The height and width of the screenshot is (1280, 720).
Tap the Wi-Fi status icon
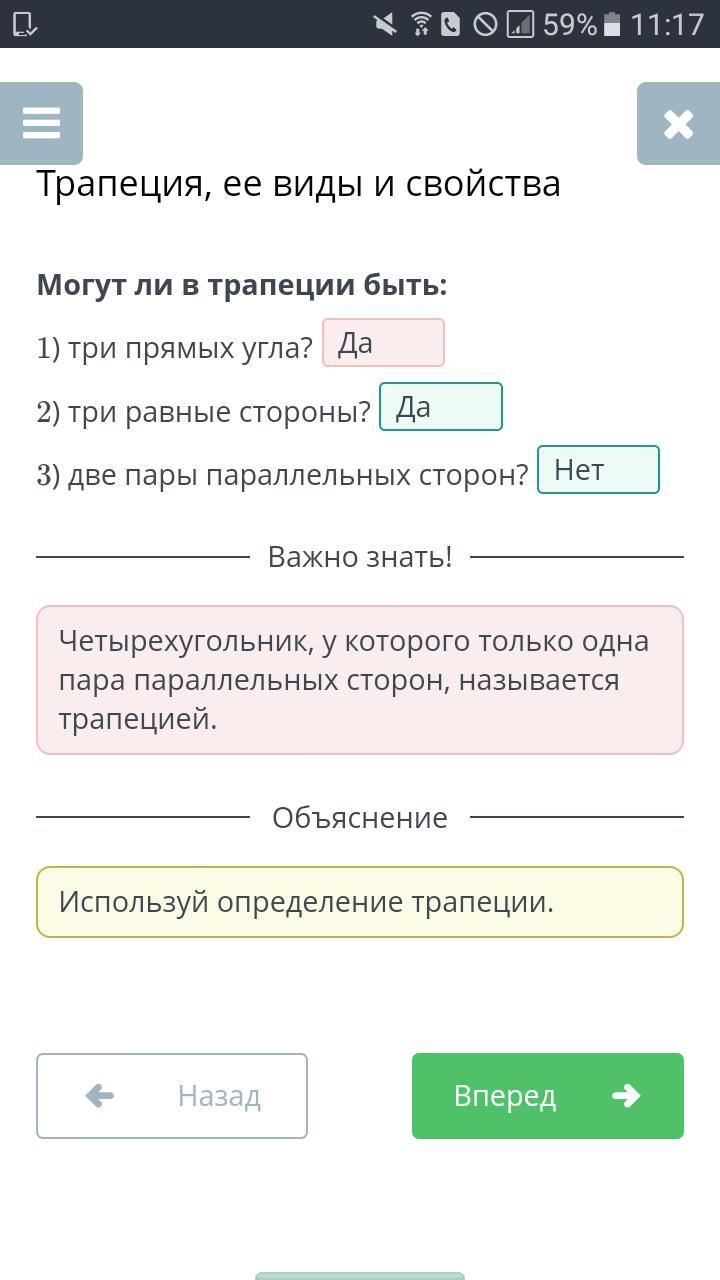(421, 24)
